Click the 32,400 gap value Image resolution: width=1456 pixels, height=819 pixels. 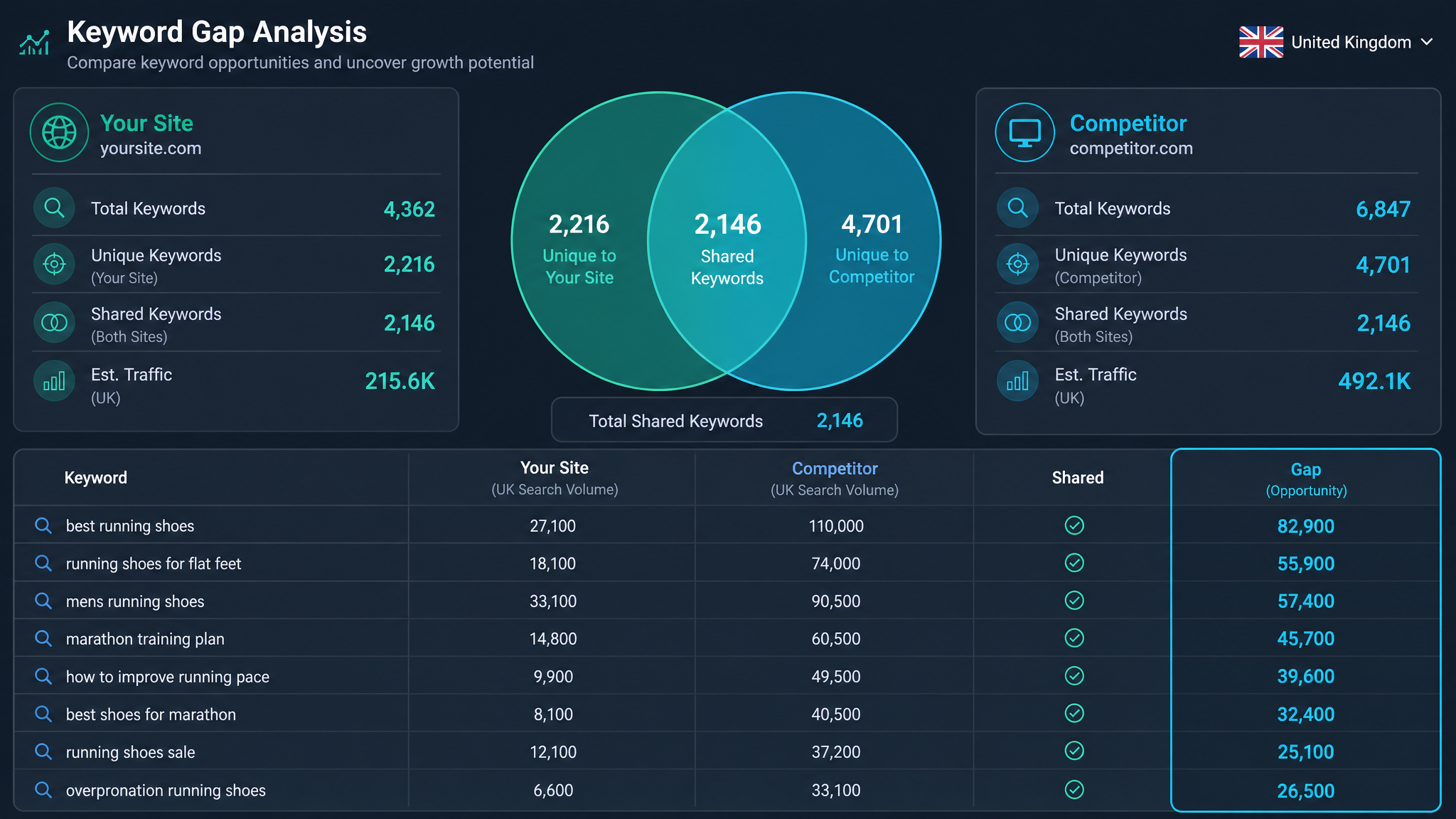coord(1306,714)
